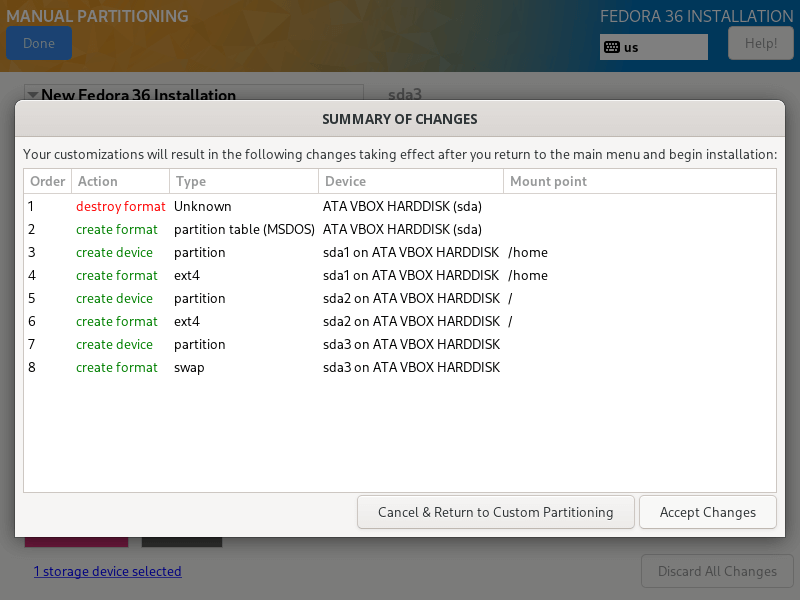Collapse the New Fedora 36 Installation expander

(33, 95)
